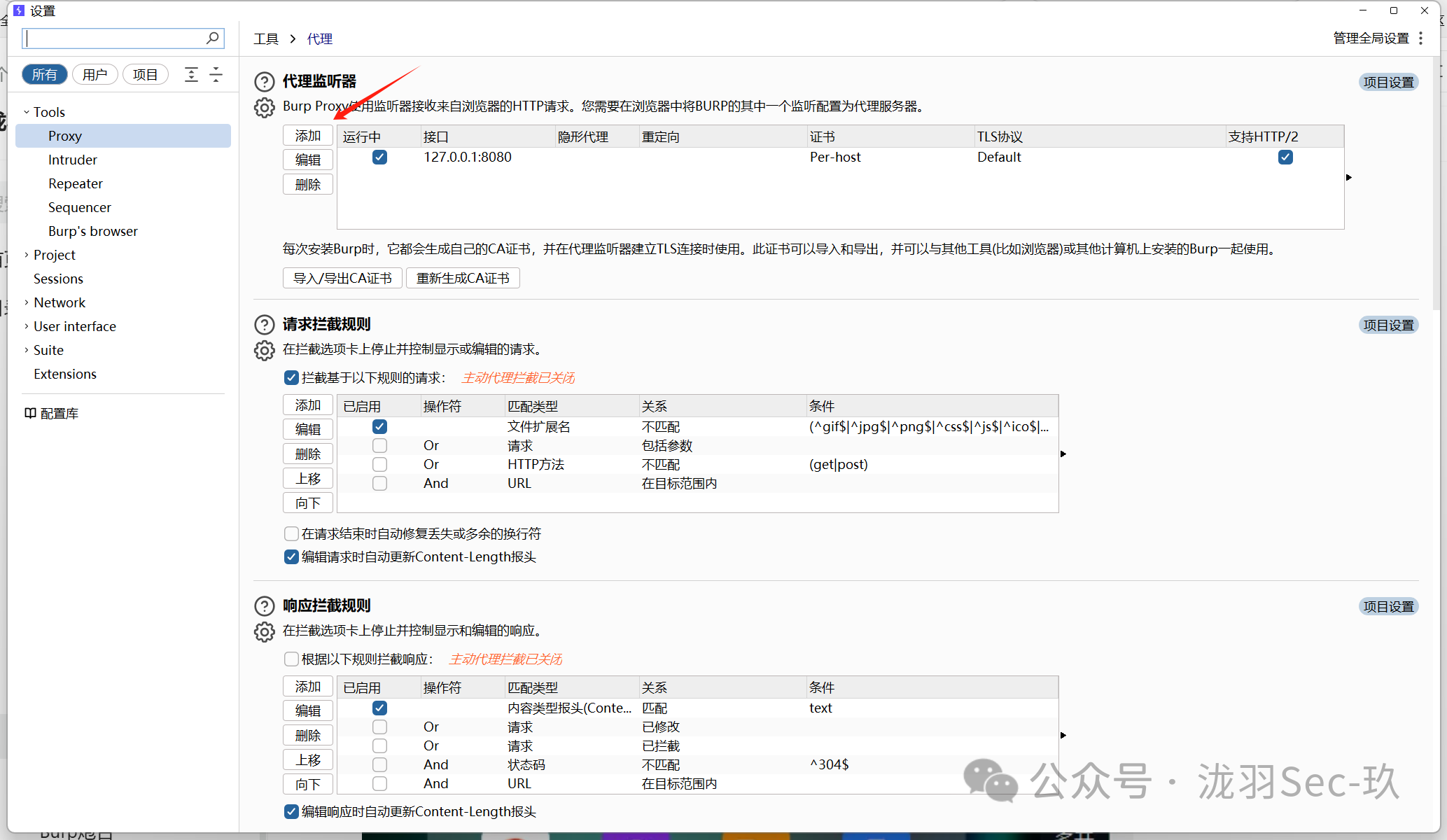Expand the Project tree node
This screenshot has height=840, width=1447.
point(27,255)
